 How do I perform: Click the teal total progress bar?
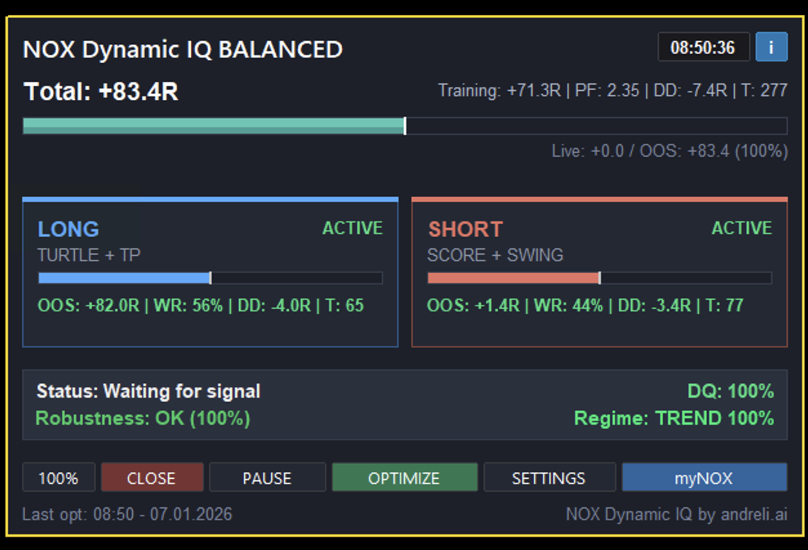405,126
